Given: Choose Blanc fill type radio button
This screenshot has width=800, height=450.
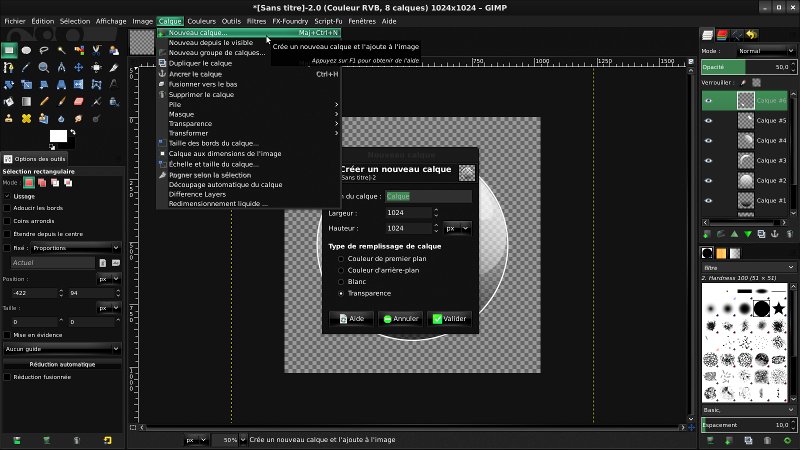Looking at the screenshot, I should click(x=341, y=282).
